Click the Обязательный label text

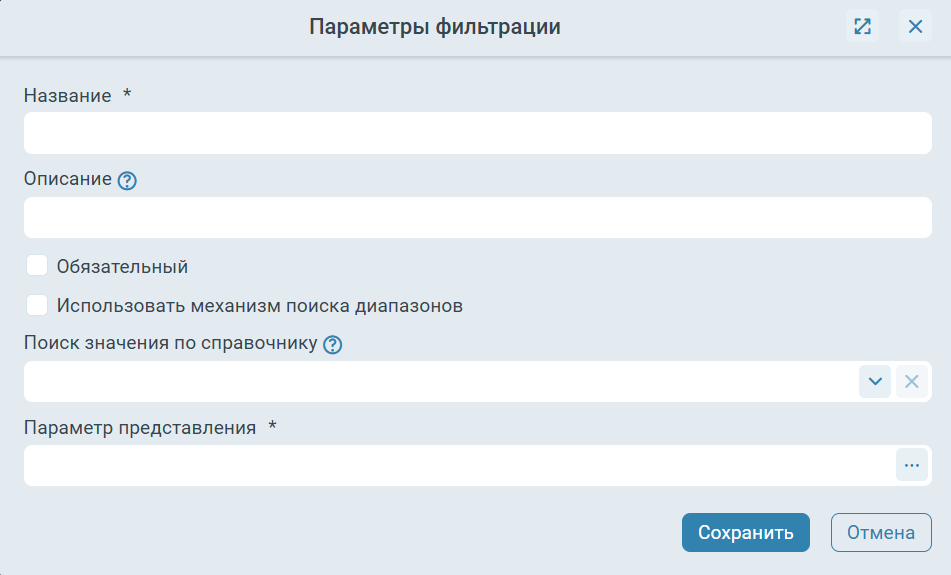(x=123, y=267)
